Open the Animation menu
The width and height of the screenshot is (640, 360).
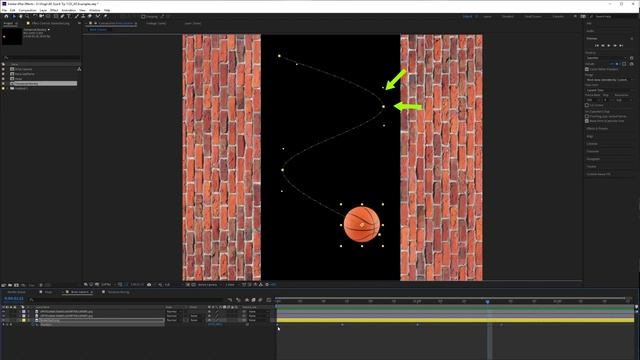pos(69,10)
